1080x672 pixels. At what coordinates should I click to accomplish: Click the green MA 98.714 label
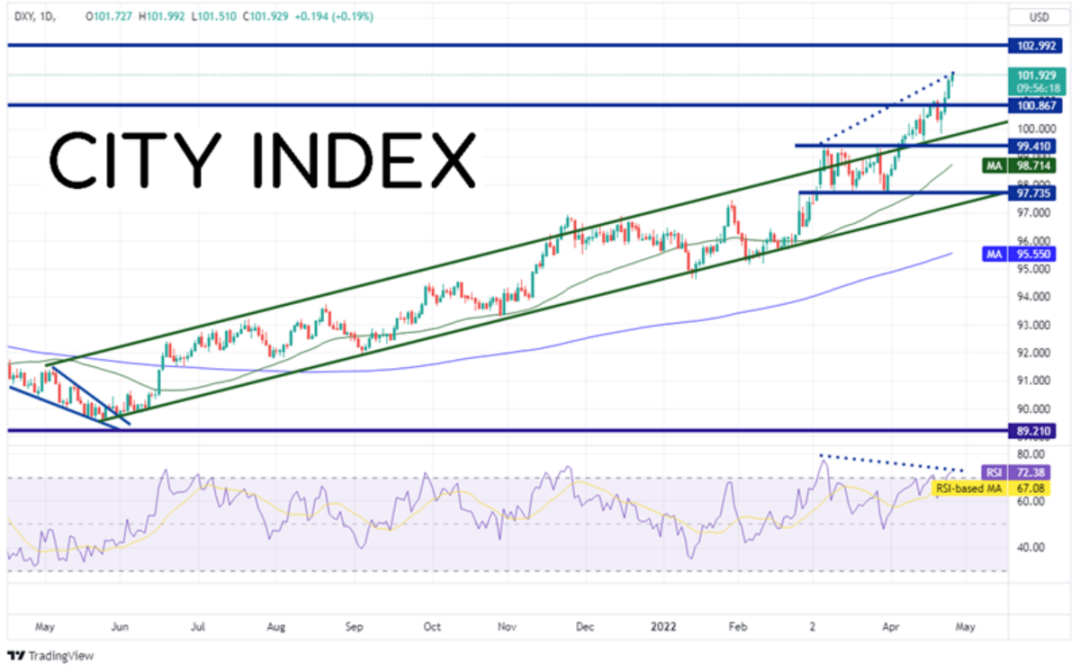[1019, 166]
